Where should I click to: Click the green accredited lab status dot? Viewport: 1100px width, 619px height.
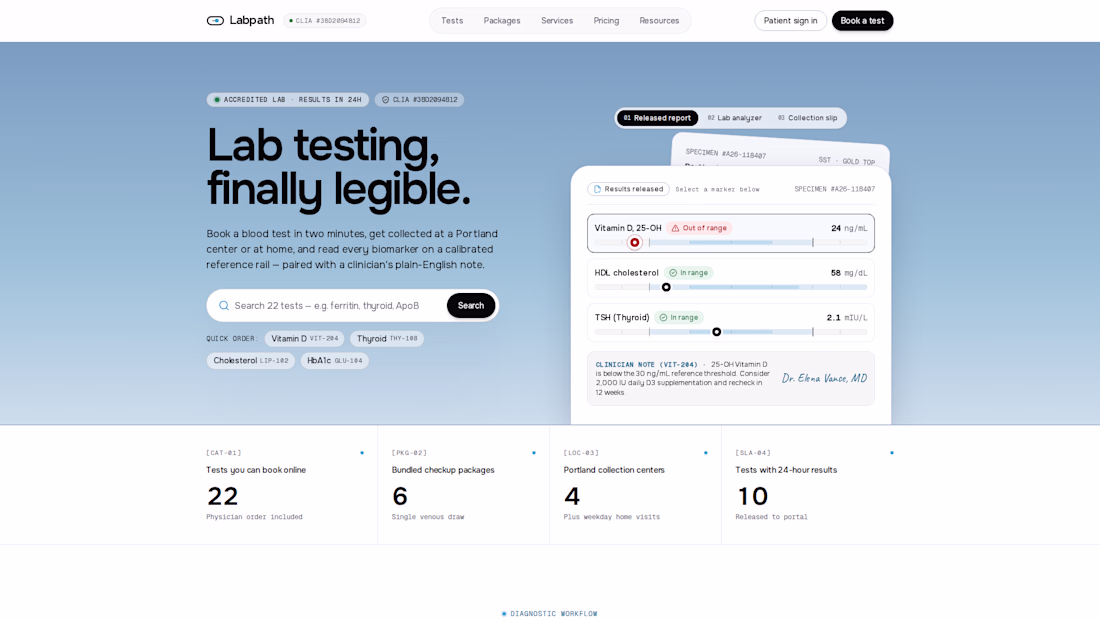[217, 100]
